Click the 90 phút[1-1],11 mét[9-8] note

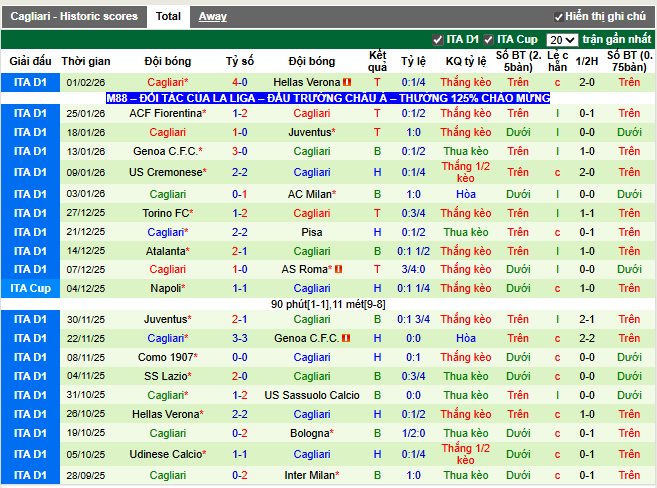pos(328,304)
